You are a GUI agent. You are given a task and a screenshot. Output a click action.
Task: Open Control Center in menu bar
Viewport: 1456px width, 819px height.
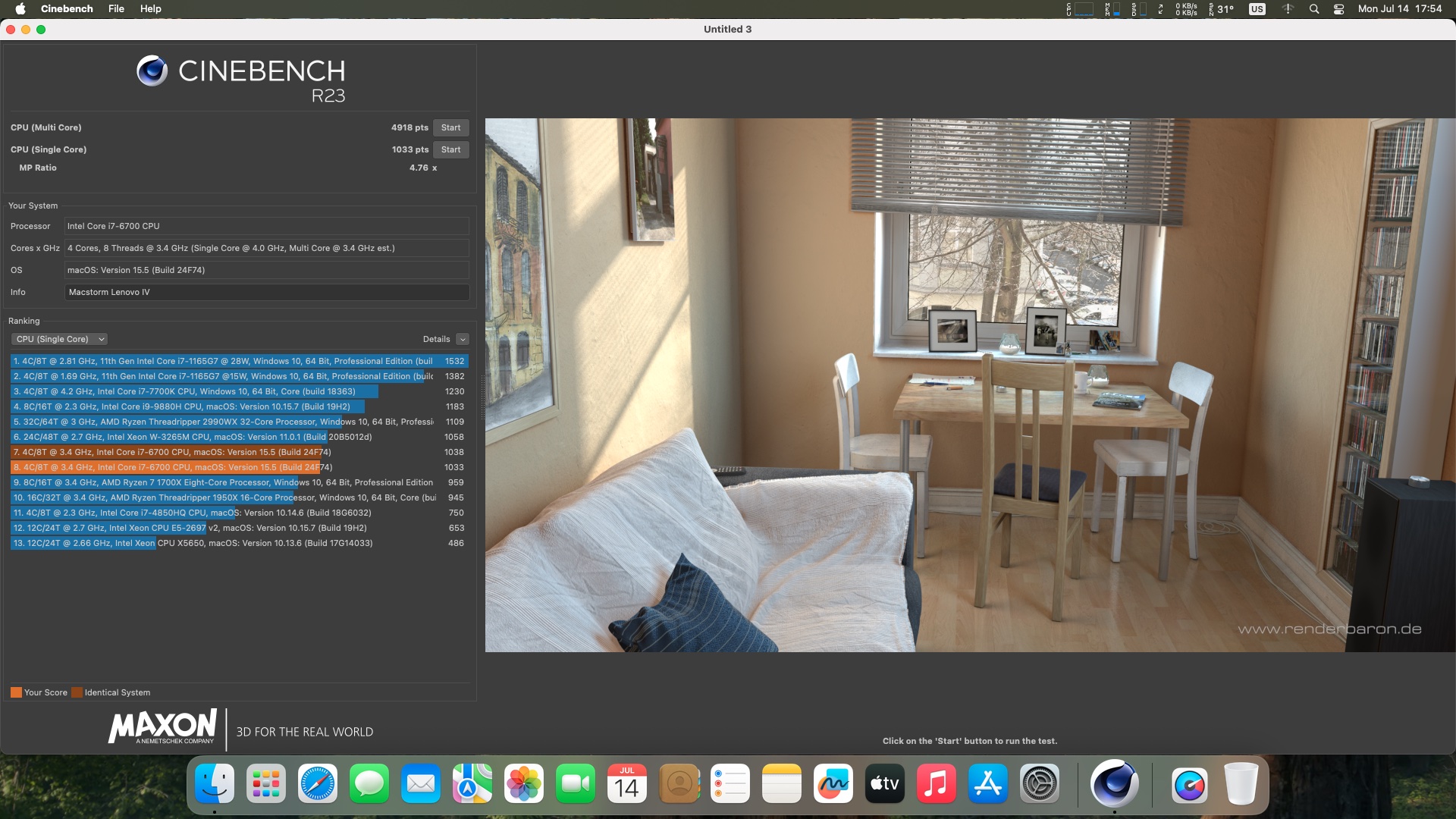[1338, 9]
